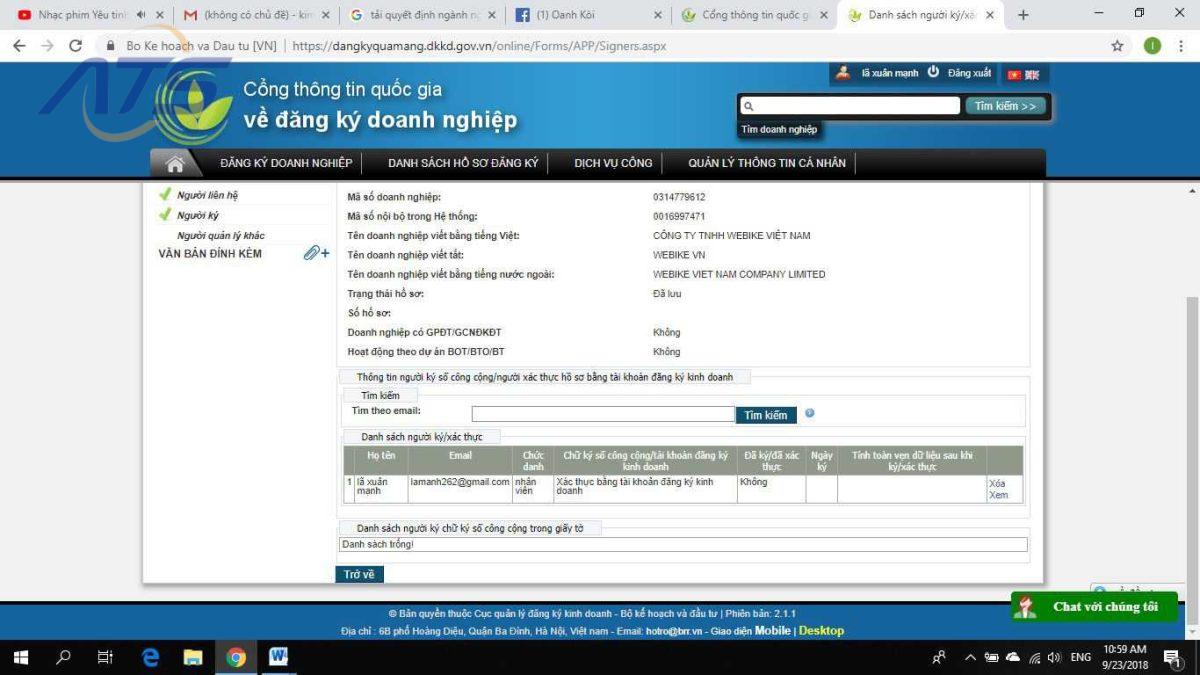Click the Xóa link in signer row
This screenshot has height=675, width=1200.
point(997,483)
